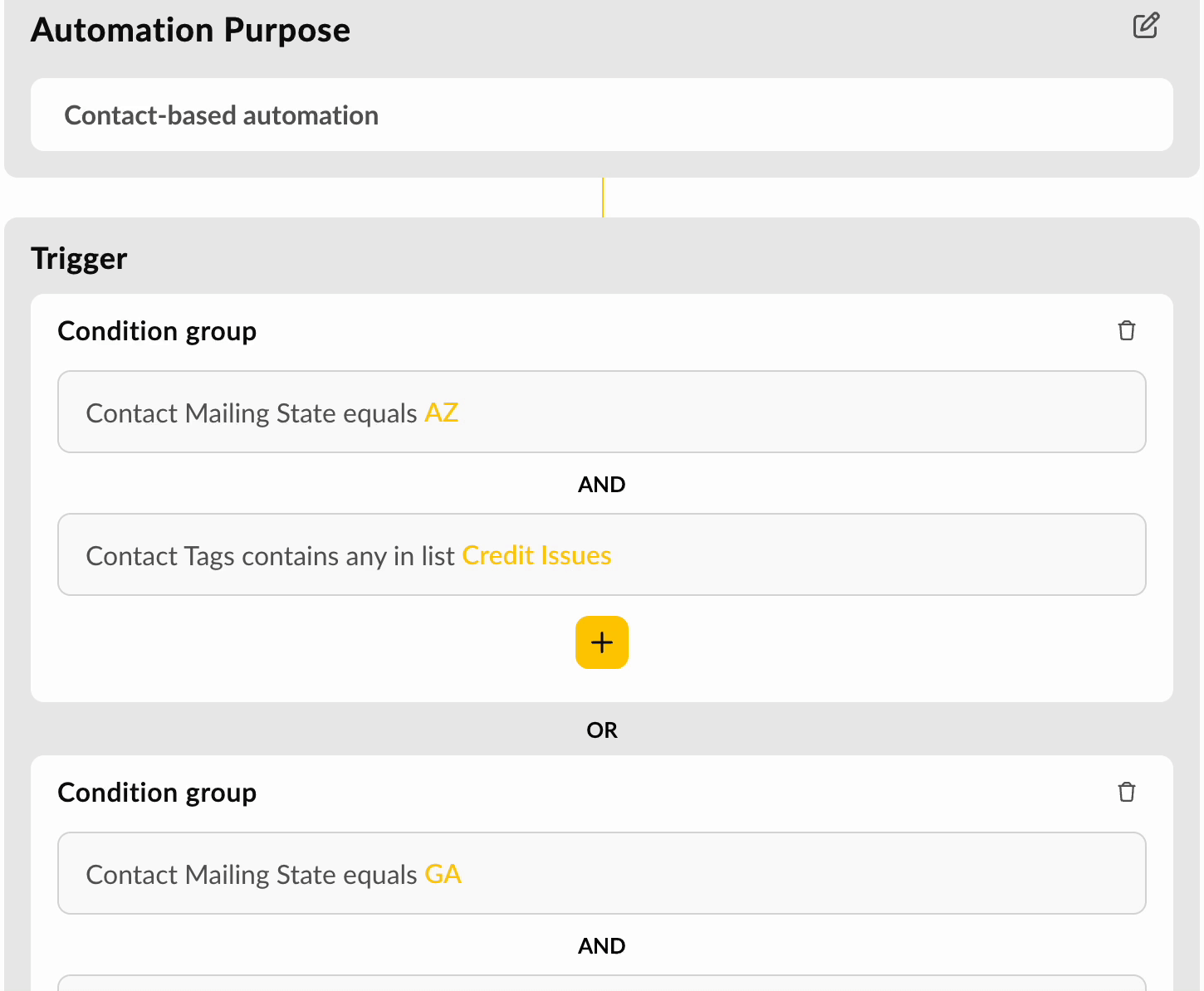
Task: Click the AND operator below the AZ condition
Action: click(x=602, y=485)
